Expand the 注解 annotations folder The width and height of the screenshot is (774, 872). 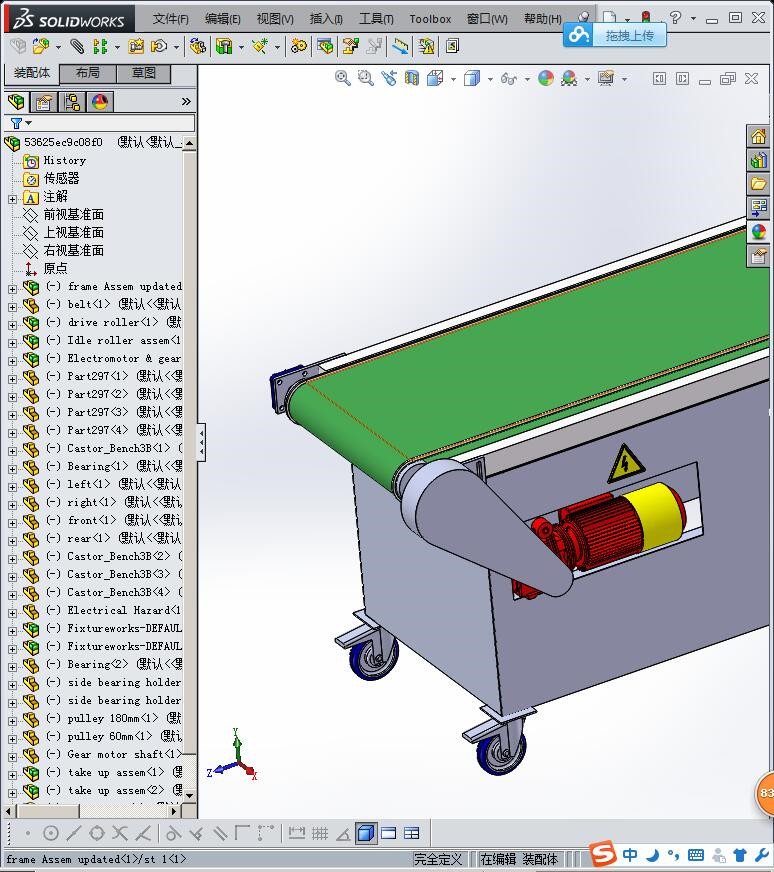(12, 199)
